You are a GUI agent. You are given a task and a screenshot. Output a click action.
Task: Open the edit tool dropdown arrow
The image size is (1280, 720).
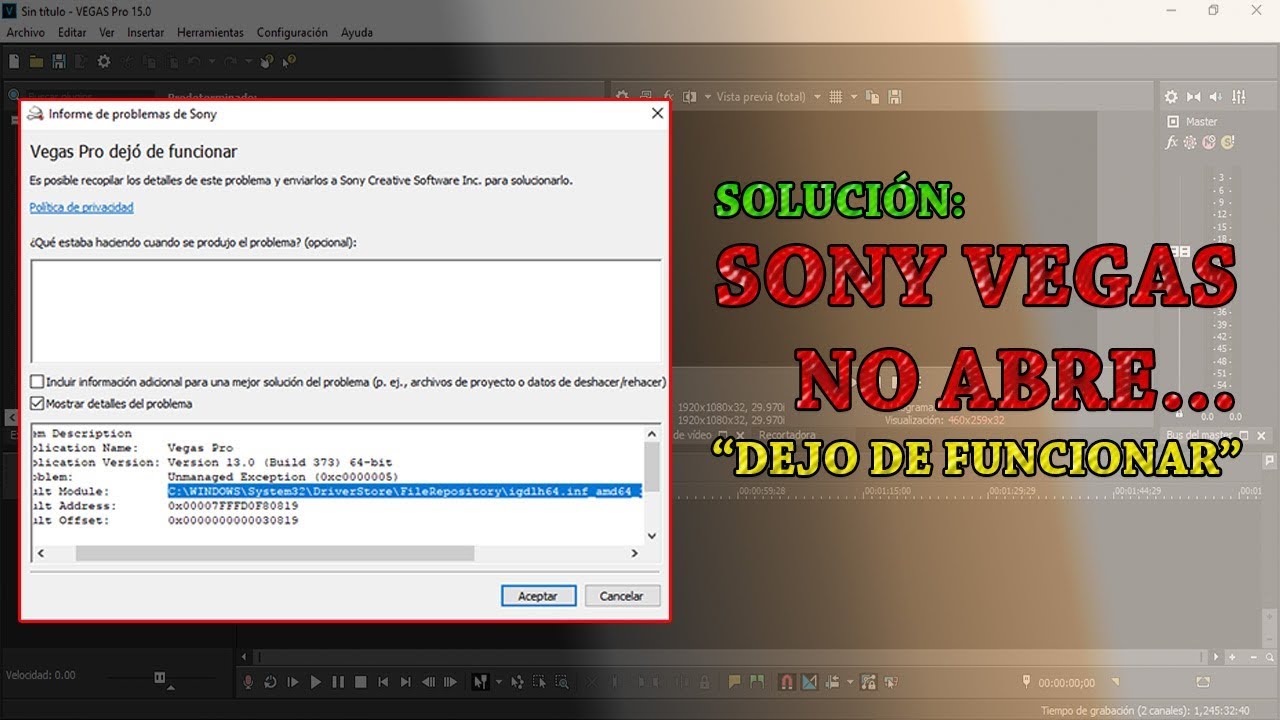pyautogui.click(x=498, y=682)
